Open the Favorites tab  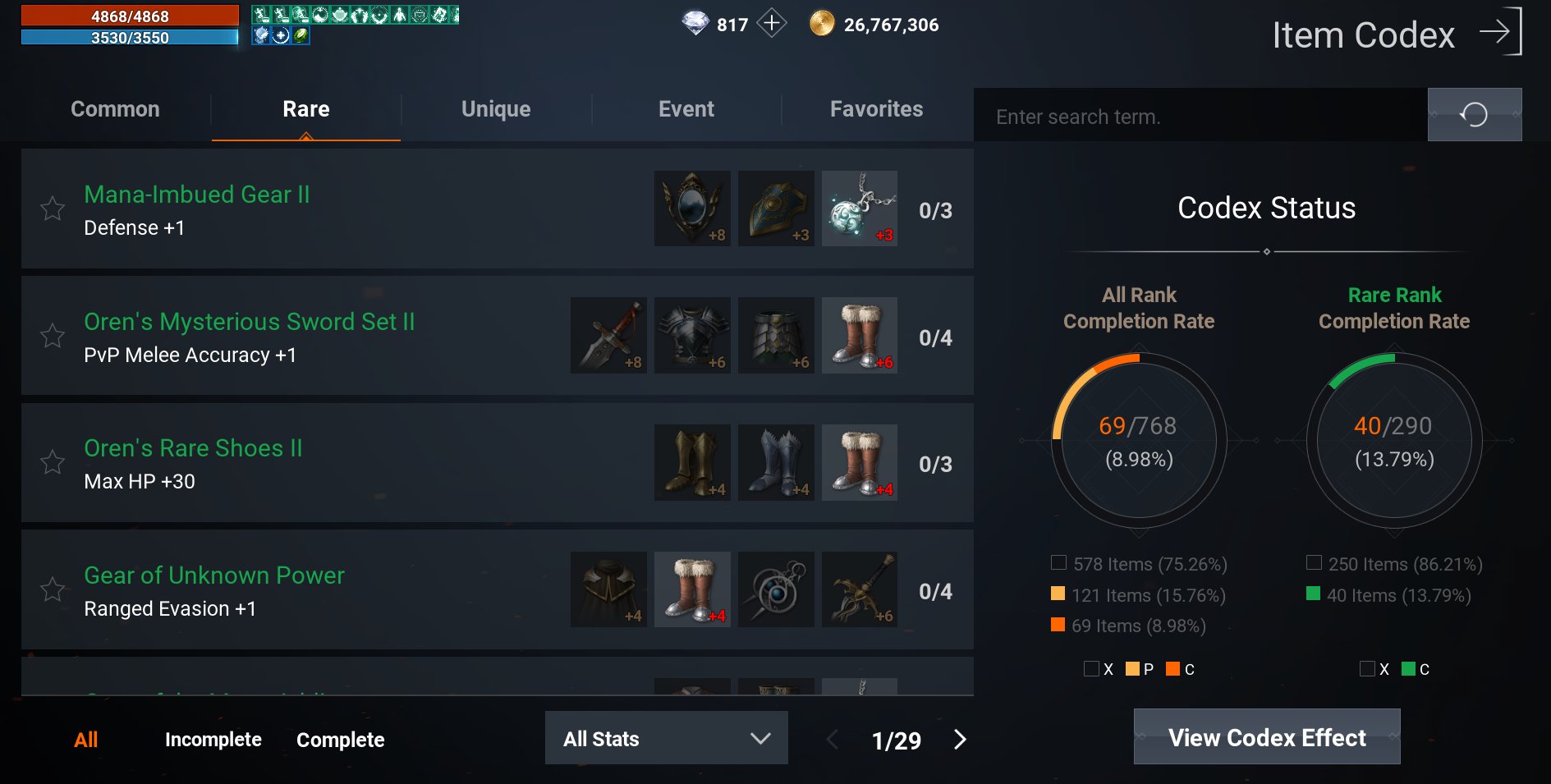pos(876,109)
